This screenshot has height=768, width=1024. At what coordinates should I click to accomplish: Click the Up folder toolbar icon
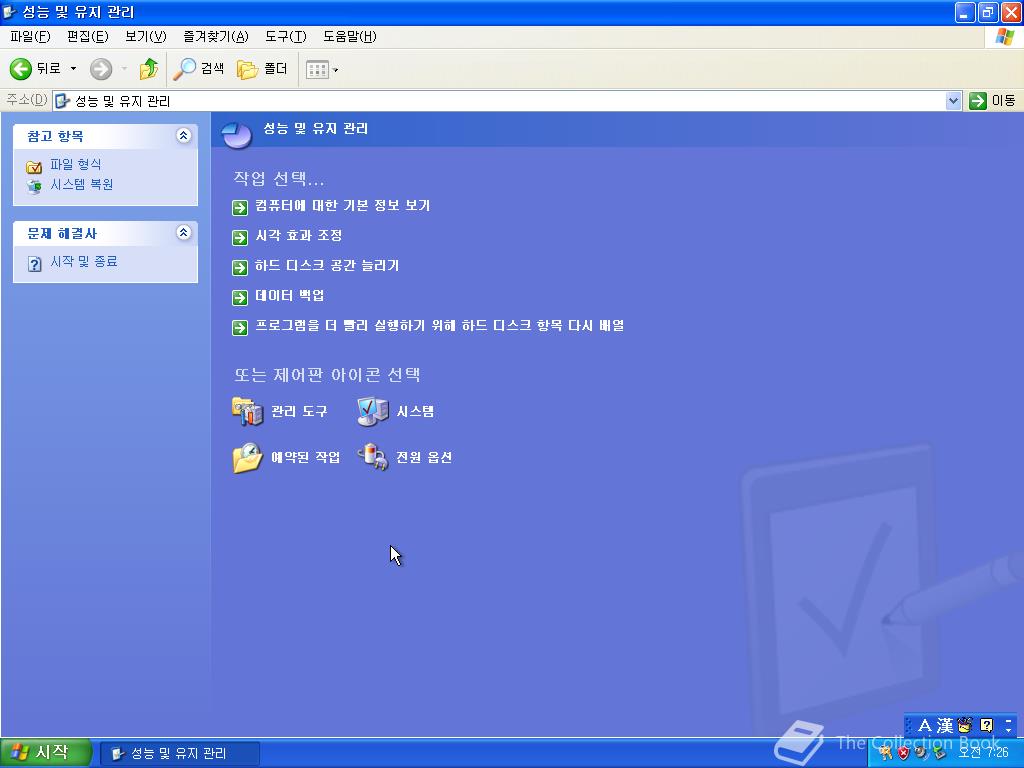point(148,69)
